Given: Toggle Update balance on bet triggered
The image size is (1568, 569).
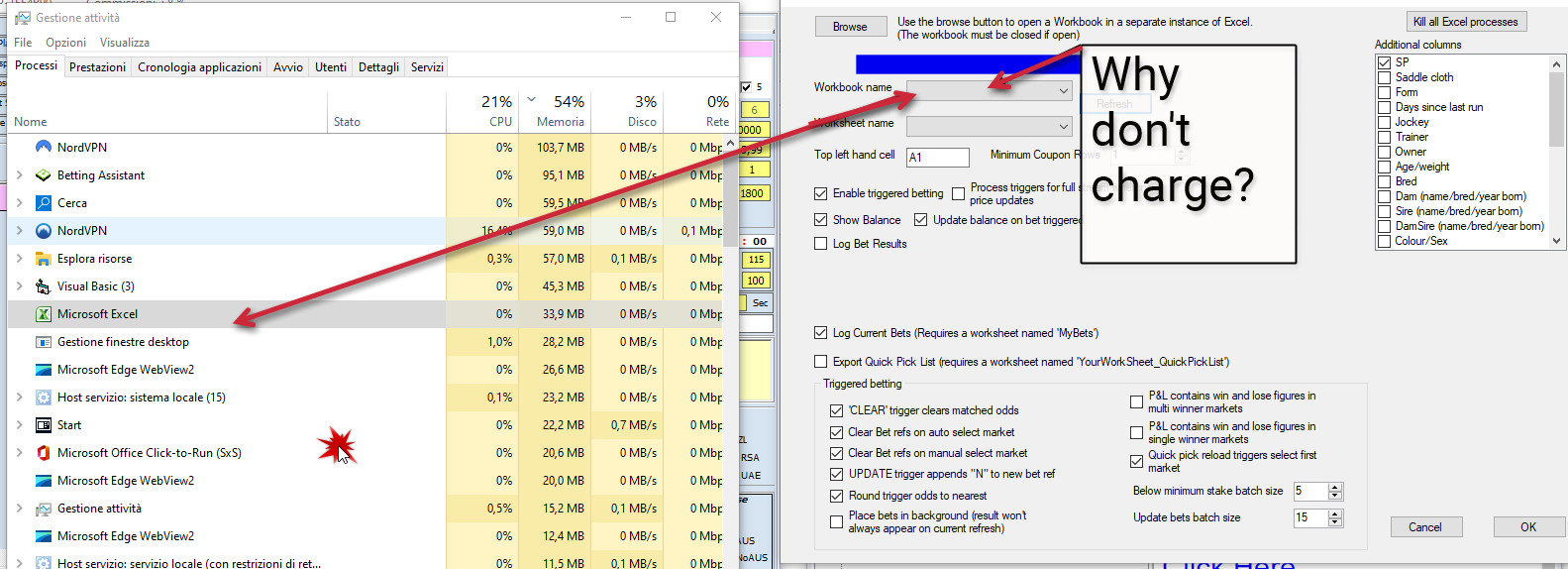Looking at the screenshot, I should tap(920, 219).
